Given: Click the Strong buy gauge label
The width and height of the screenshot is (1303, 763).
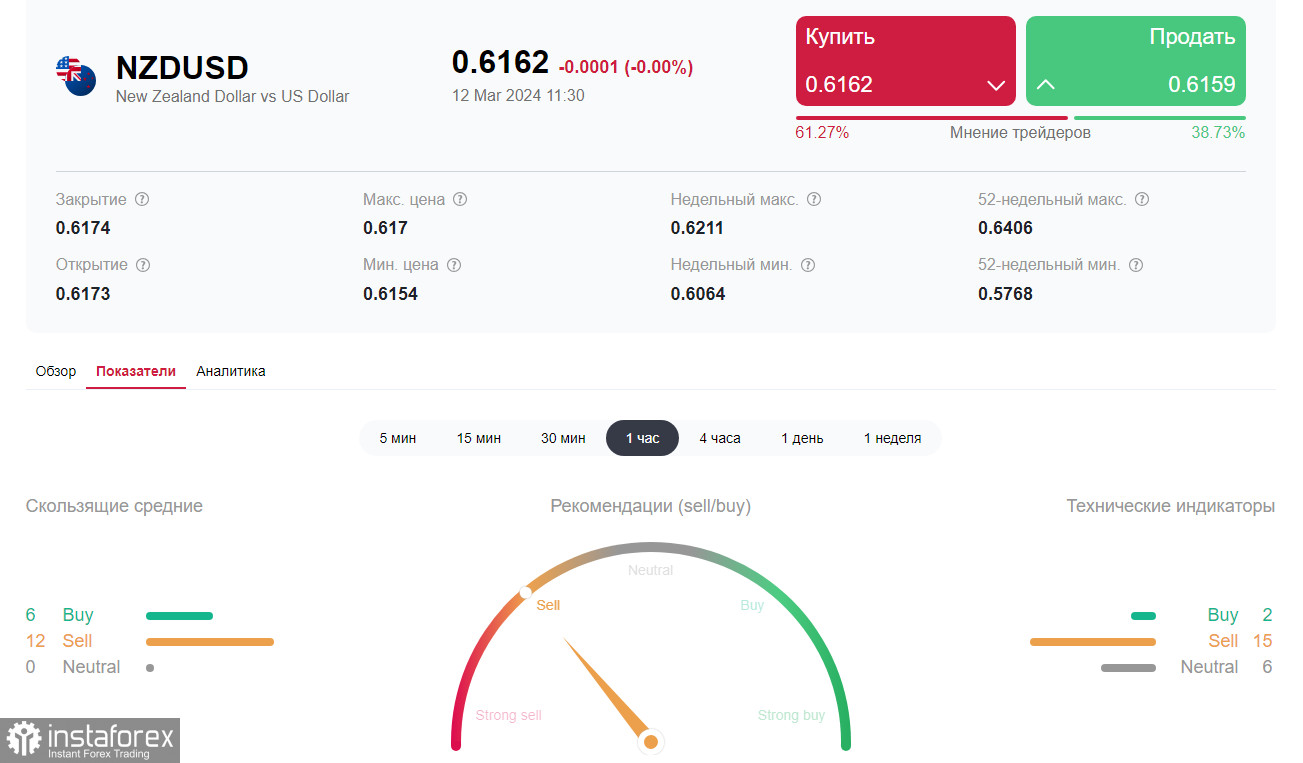Looking at the screenshot, I should (791, 715).
